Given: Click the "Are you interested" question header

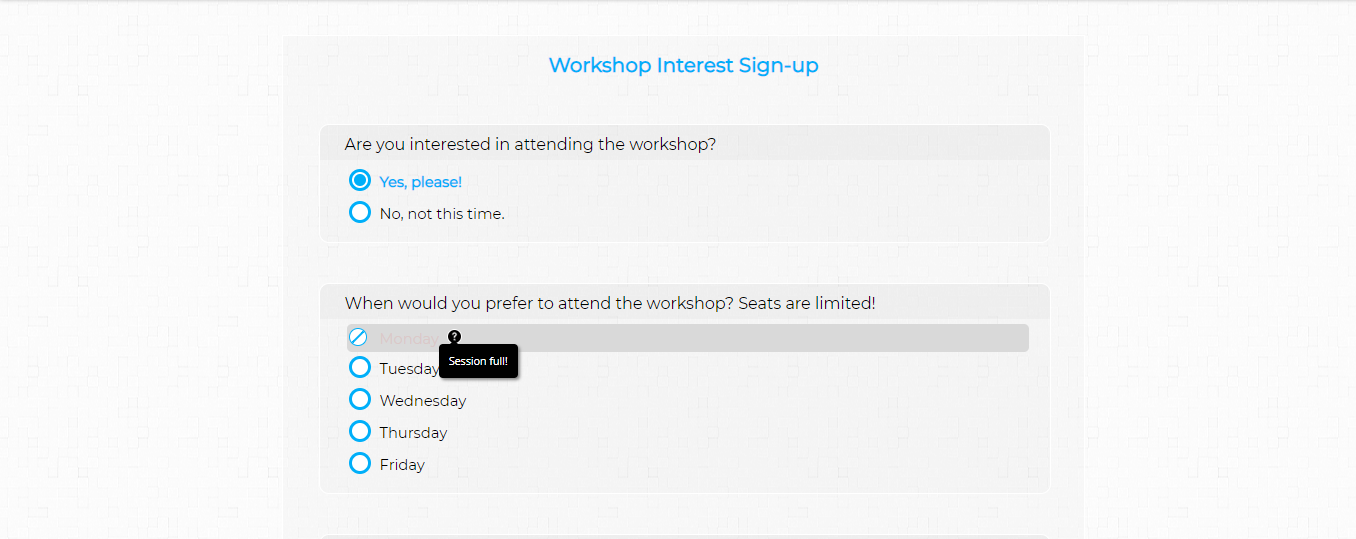Looking at the screenshot, I should pos(530,144).
